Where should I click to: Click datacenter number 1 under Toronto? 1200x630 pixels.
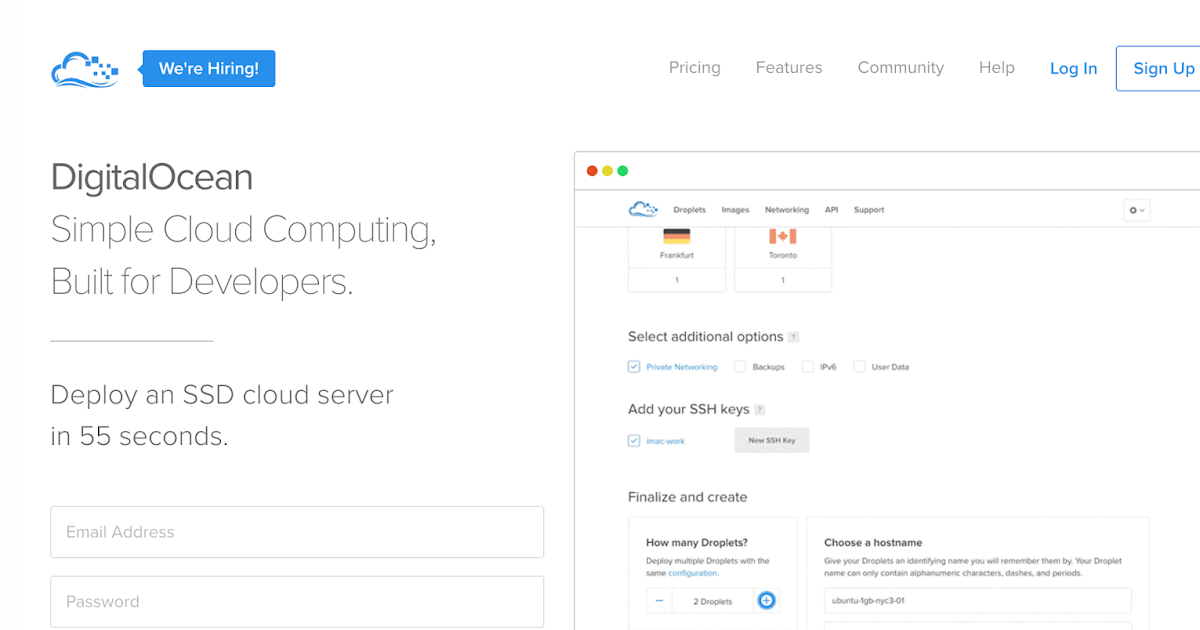pos(783,281)
